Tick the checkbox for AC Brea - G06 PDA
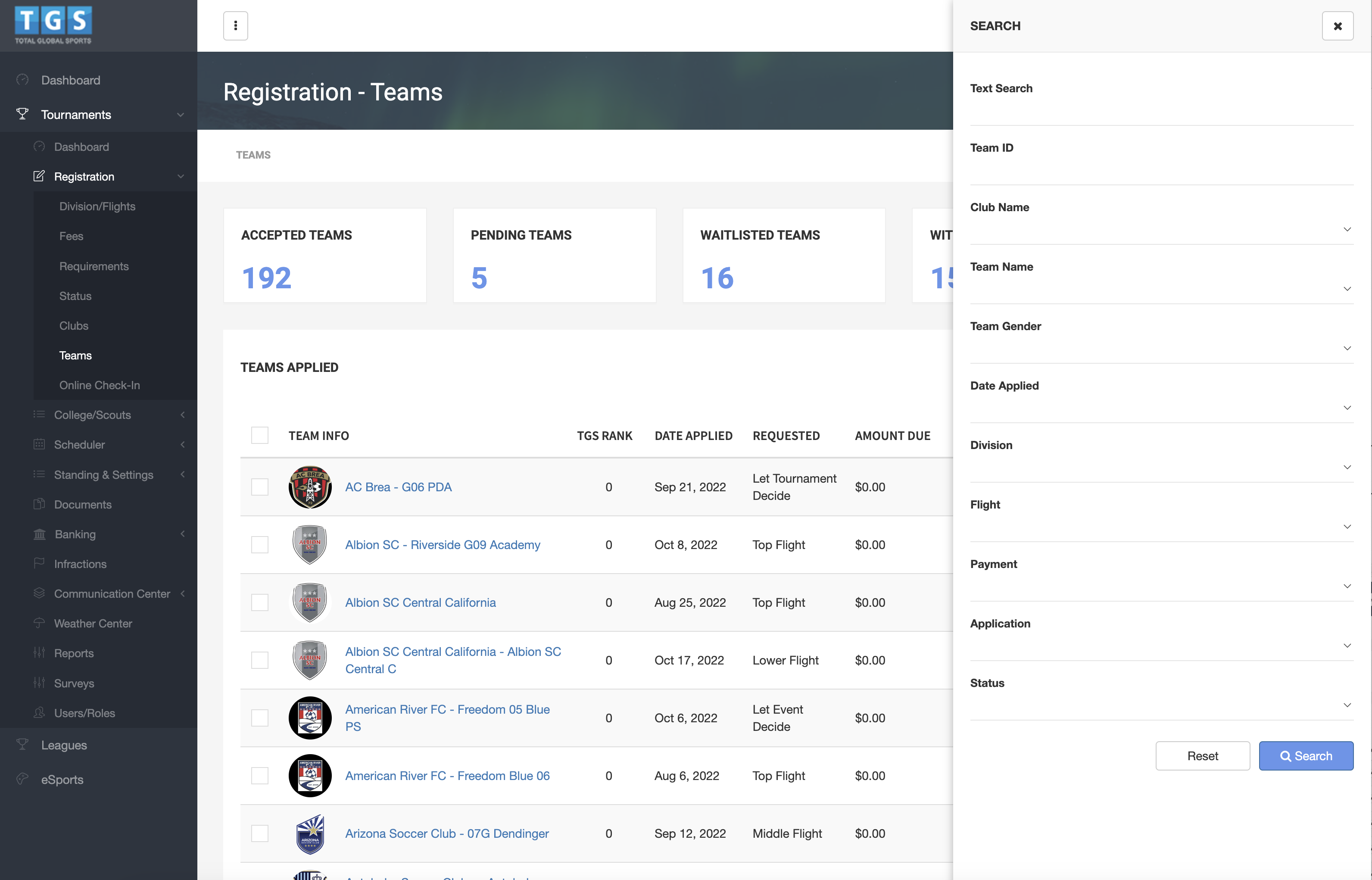Image resolution: width=1372 pixels, height=880 pixels. (x=260, y=487)
